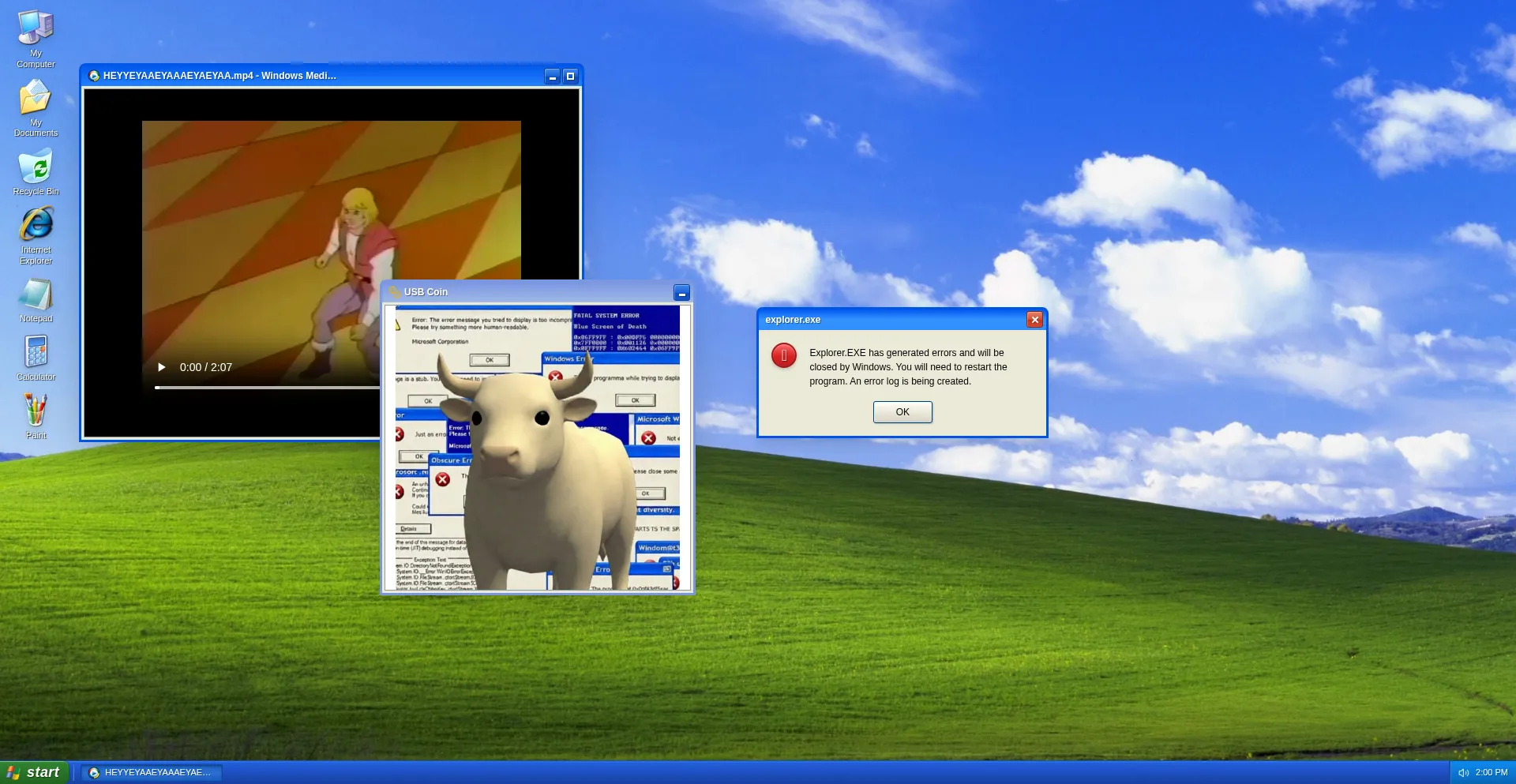Click the red error icon in explorer.exe dialog
The height and width of the screenshot is (784, 1516).
click(x=784, y=356)
